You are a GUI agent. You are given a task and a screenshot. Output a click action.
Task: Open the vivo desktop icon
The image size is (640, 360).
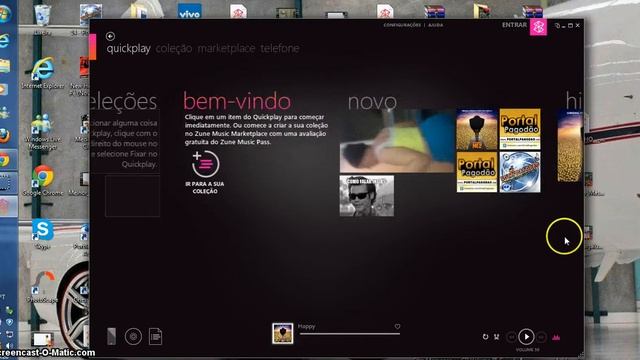[x=190, y=11]
